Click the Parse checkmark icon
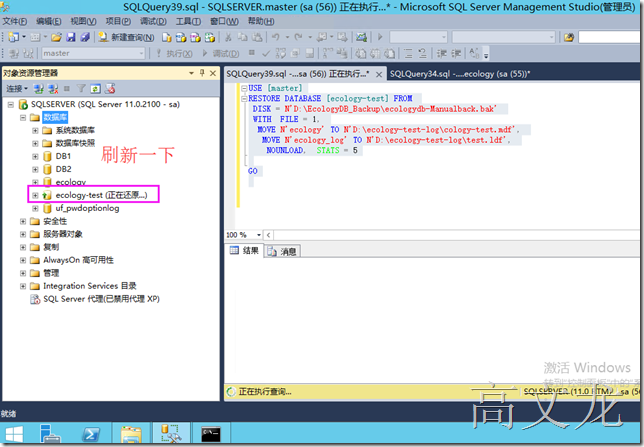 click(266, 53)
